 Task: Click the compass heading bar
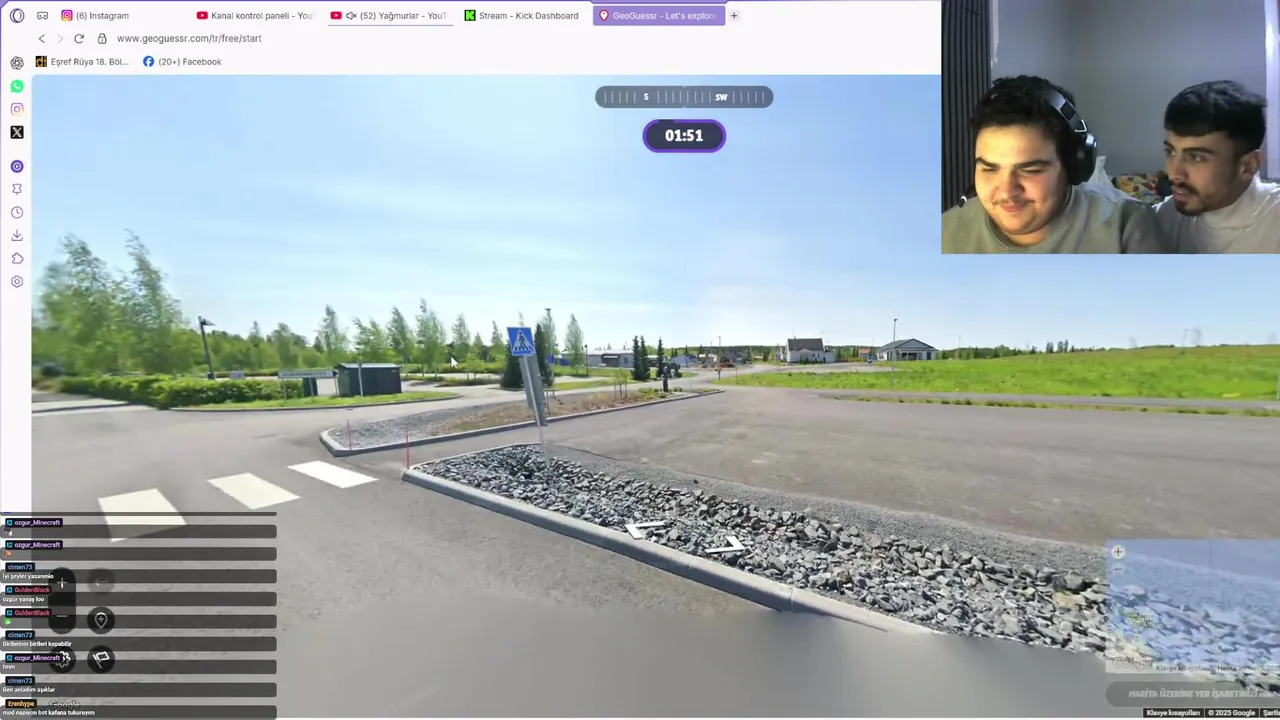pyautogui.click(x=684, y=97)
